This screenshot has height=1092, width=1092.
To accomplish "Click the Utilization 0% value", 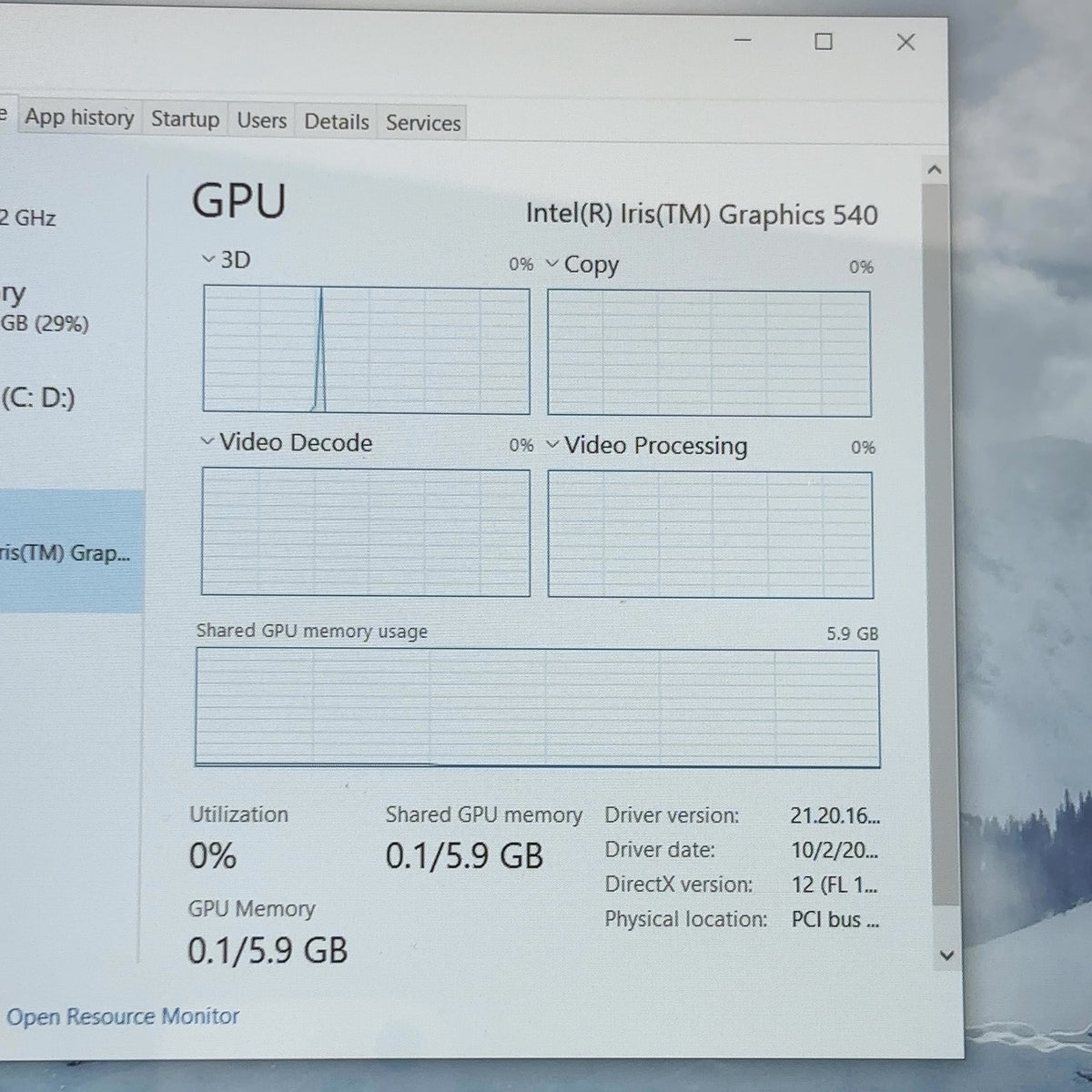I will coord(213,856).
